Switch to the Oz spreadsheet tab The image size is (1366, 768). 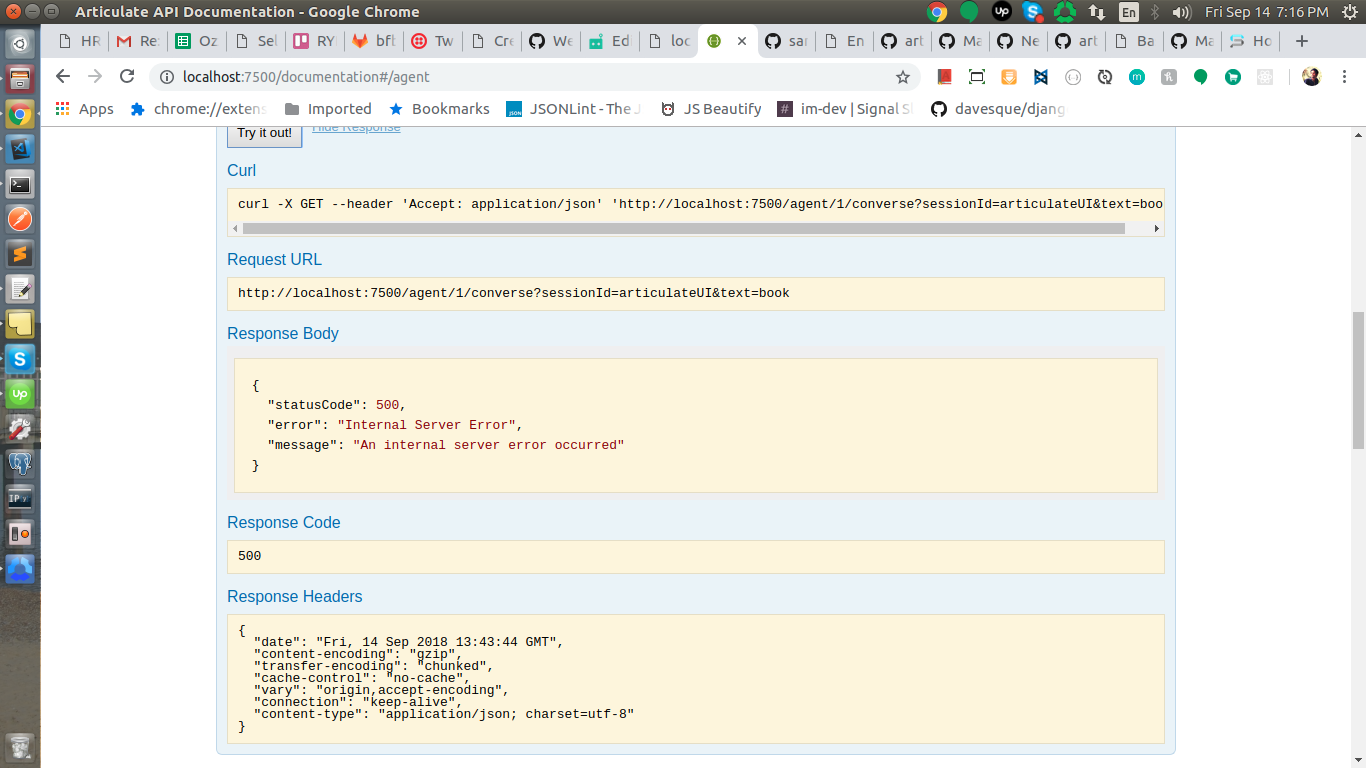[x=196, y=41]
